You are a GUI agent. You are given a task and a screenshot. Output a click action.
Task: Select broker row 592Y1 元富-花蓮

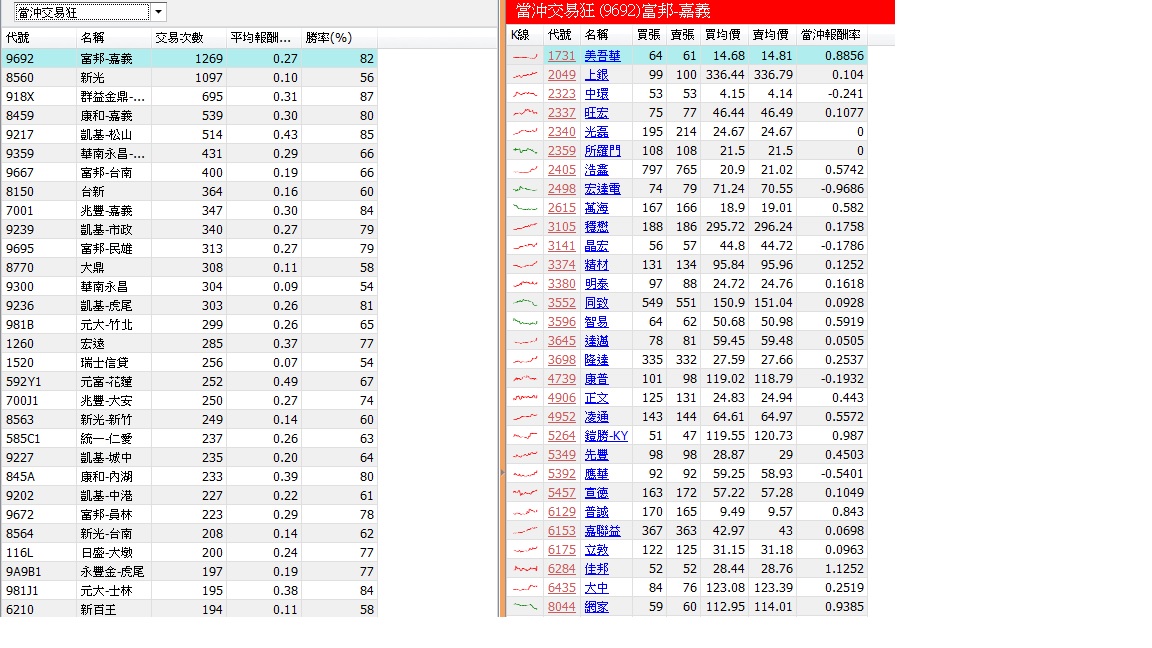189,382
